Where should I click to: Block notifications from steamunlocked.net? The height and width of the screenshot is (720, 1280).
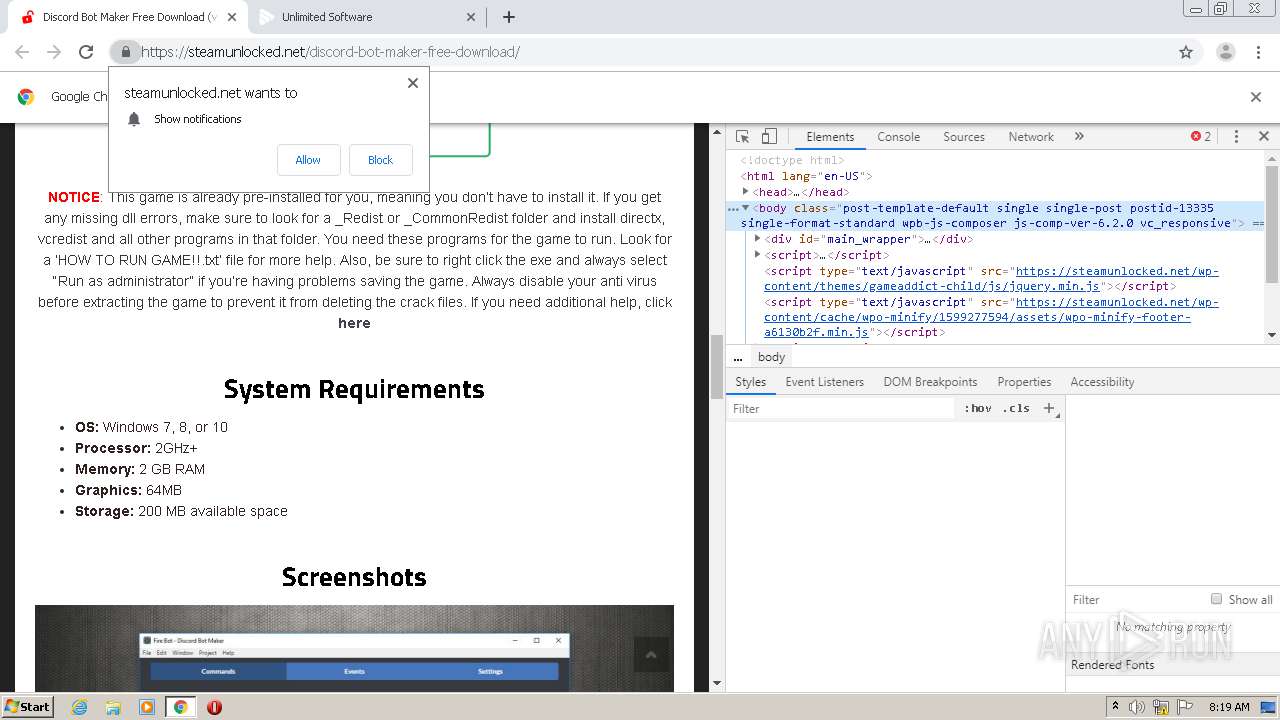point(380,160)
